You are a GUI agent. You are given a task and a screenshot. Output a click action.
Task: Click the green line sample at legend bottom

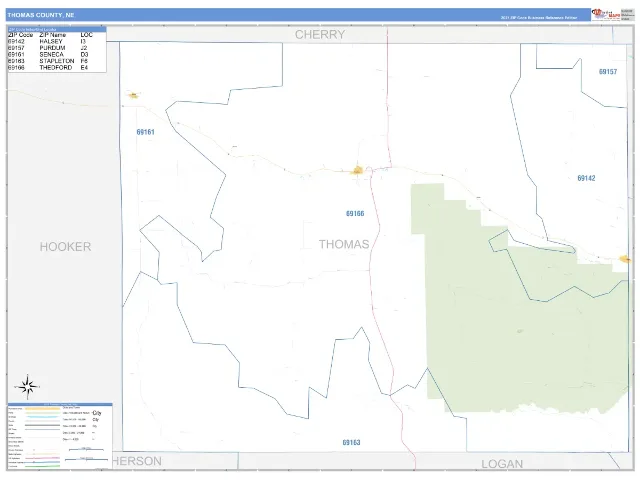pos(42,466)
